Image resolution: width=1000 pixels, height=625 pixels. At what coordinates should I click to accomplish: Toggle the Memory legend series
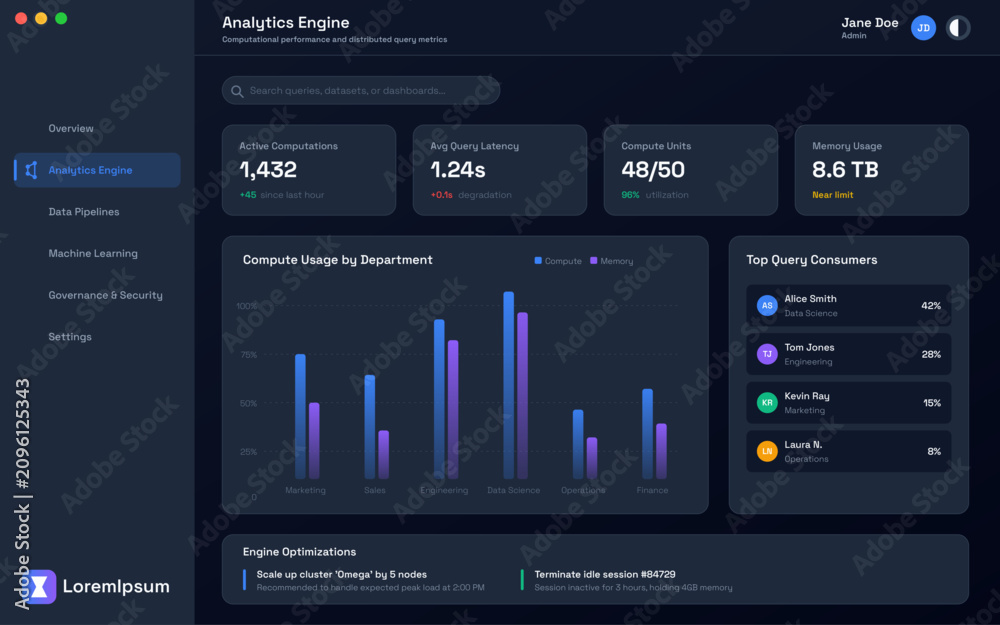point(612,261)
